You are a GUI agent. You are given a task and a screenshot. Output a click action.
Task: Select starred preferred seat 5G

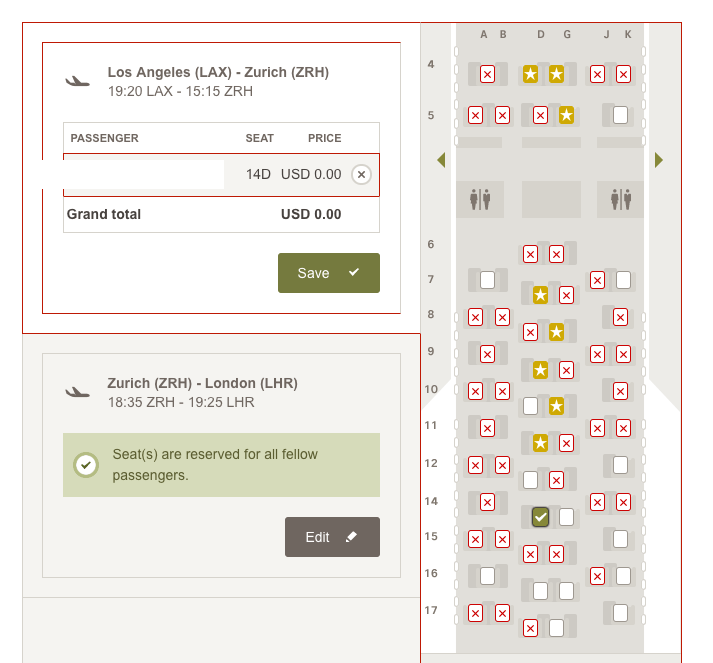click(566, 115)
